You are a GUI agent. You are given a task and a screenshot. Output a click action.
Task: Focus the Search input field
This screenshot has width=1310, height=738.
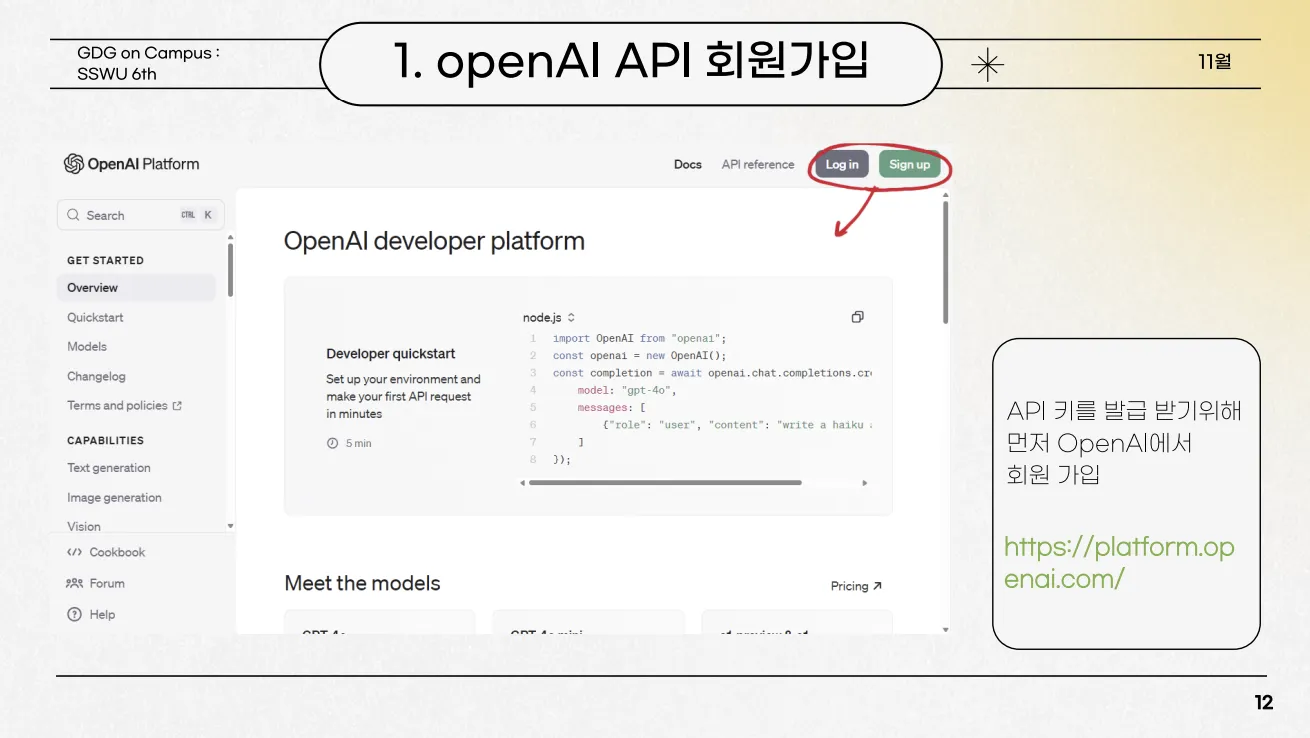pos(141,215)
